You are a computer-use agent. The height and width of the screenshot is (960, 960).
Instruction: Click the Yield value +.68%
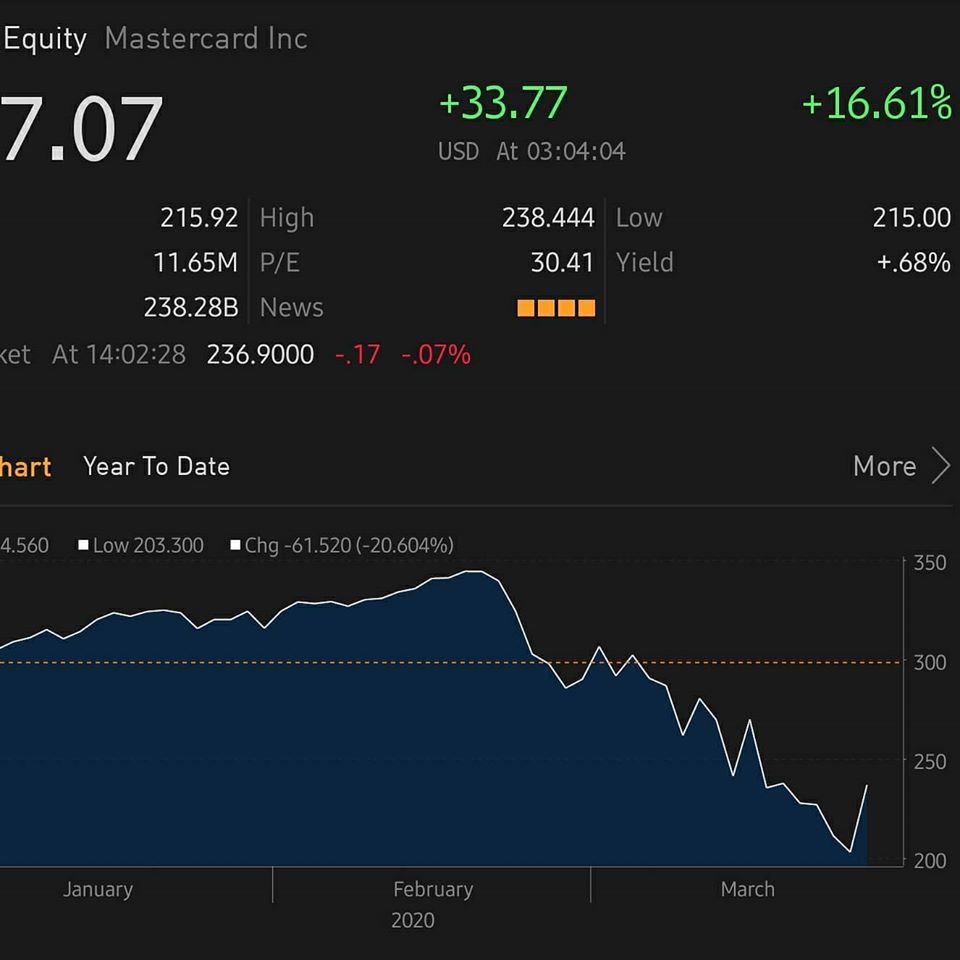click(913, 263)
